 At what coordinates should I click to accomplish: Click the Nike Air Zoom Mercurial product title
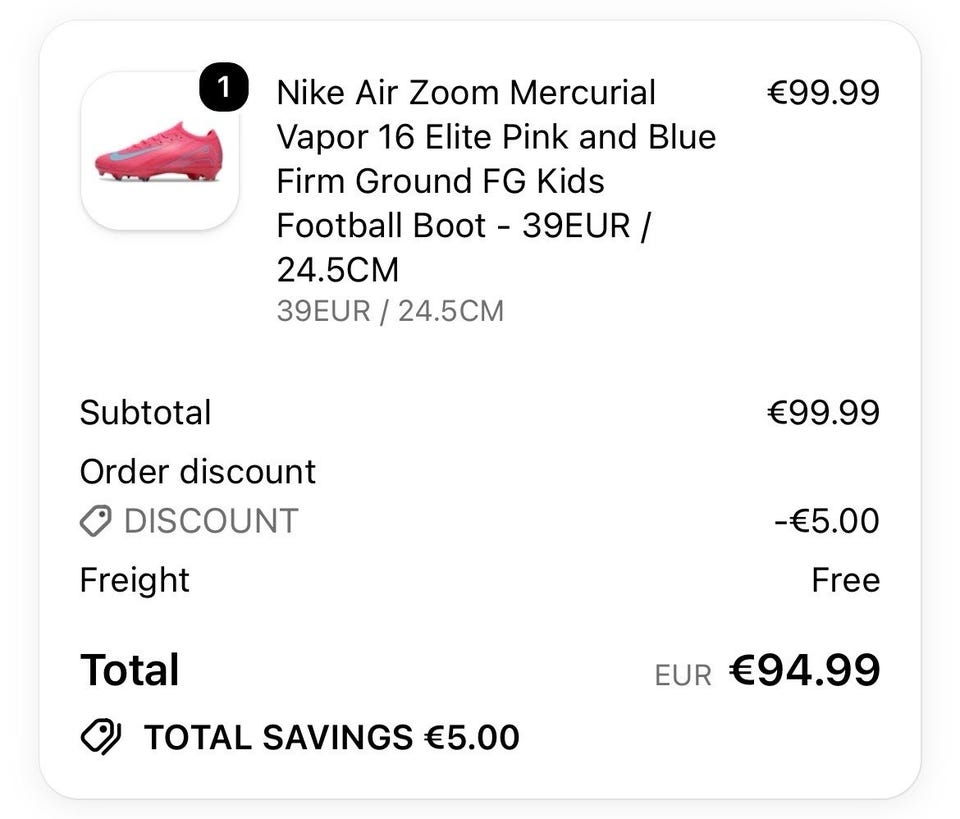point(496,181)
